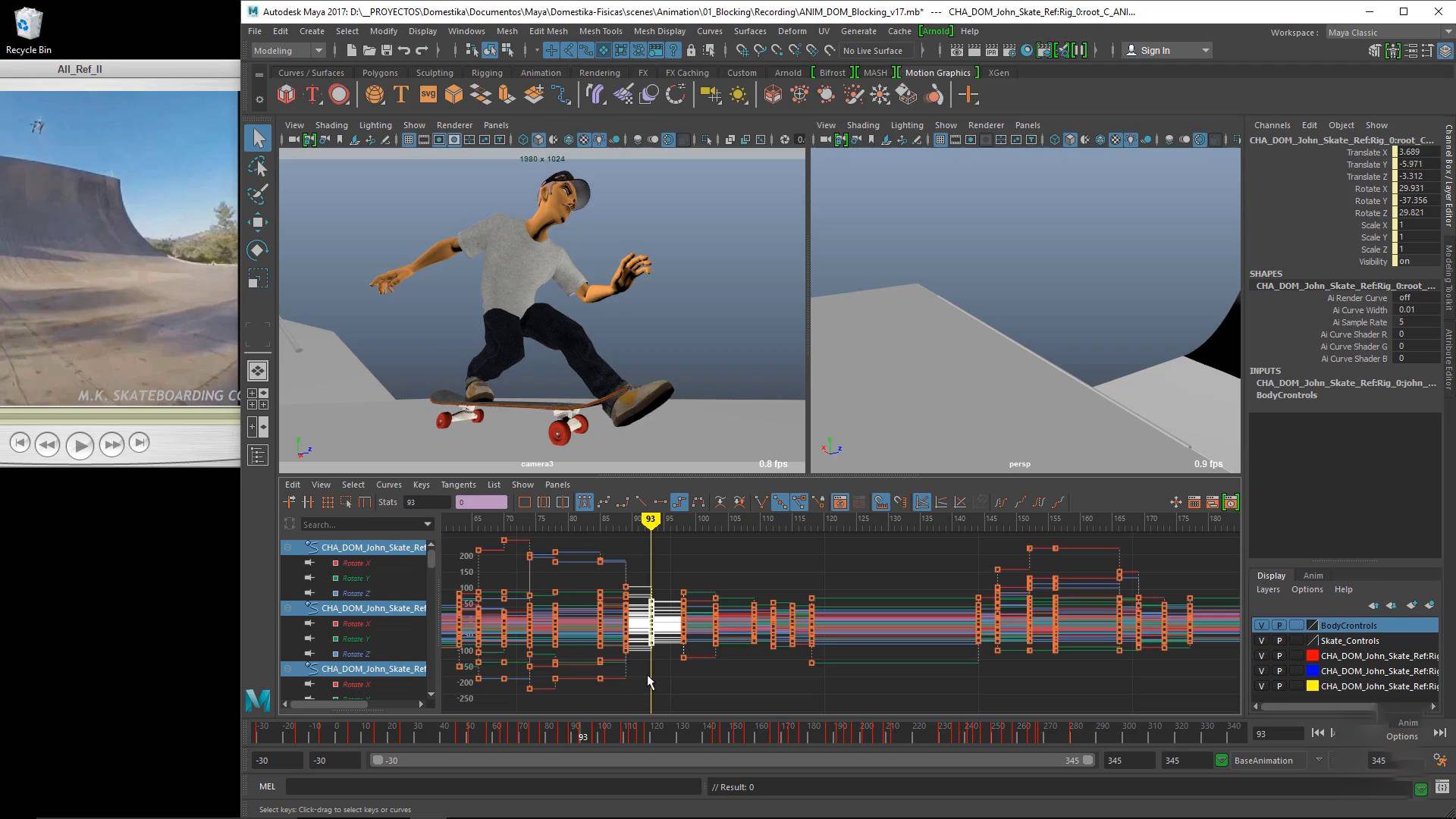Collapse first CHA_DOM_John_Skate_Ref outliner node
This screenshot has width=1456, height=819.
(x=288, y=548)
